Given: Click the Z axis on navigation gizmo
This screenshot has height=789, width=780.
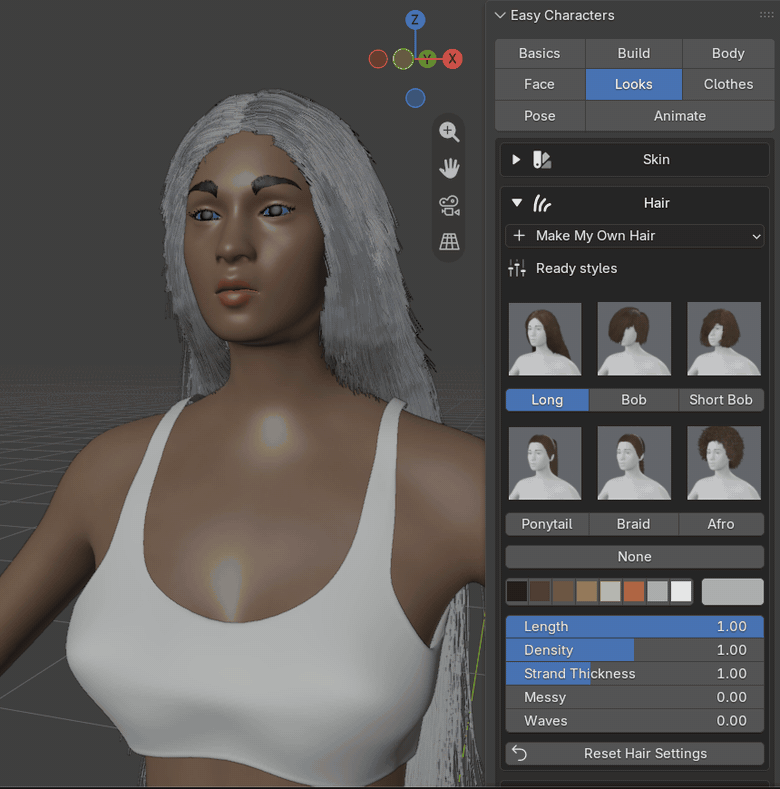Looking at the screenshot, I should click(415, 20).
